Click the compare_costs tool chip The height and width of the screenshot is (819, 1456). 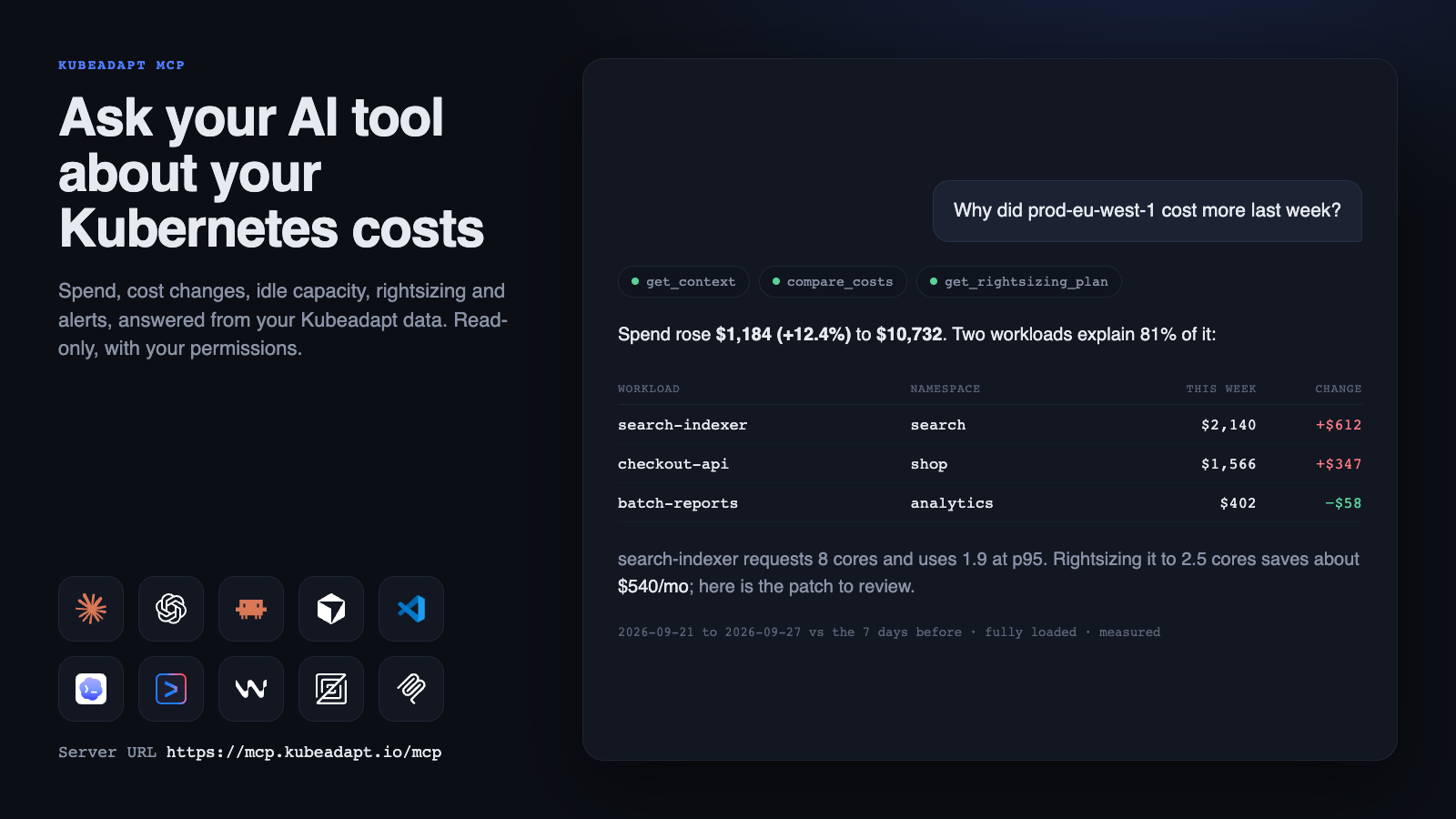click(833, 282)
